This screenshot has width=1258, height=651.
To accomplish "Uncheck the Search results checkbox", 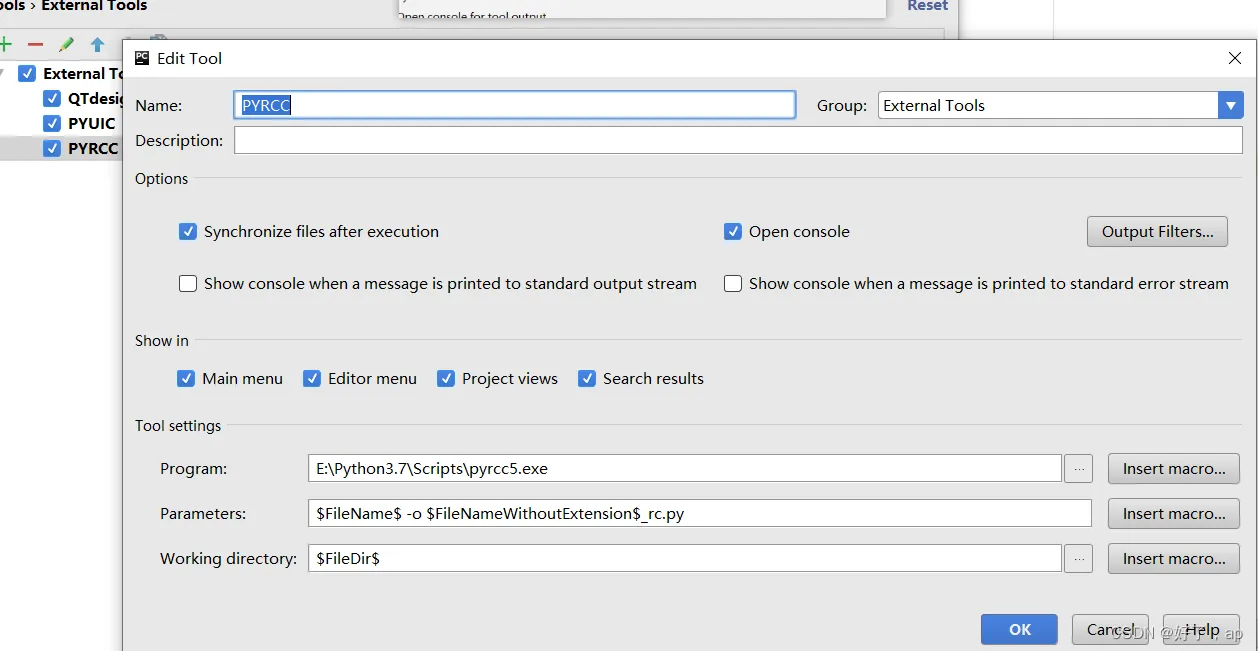I will (x=587, y=379).
